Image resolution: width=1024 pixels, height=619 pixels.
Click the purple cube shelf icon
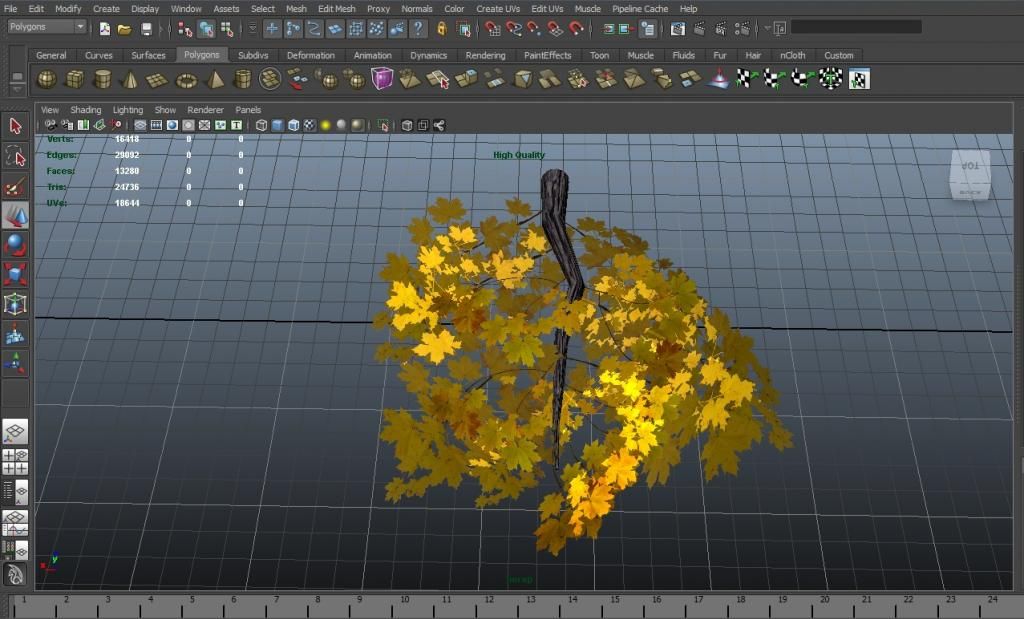[x=382, y=78]
